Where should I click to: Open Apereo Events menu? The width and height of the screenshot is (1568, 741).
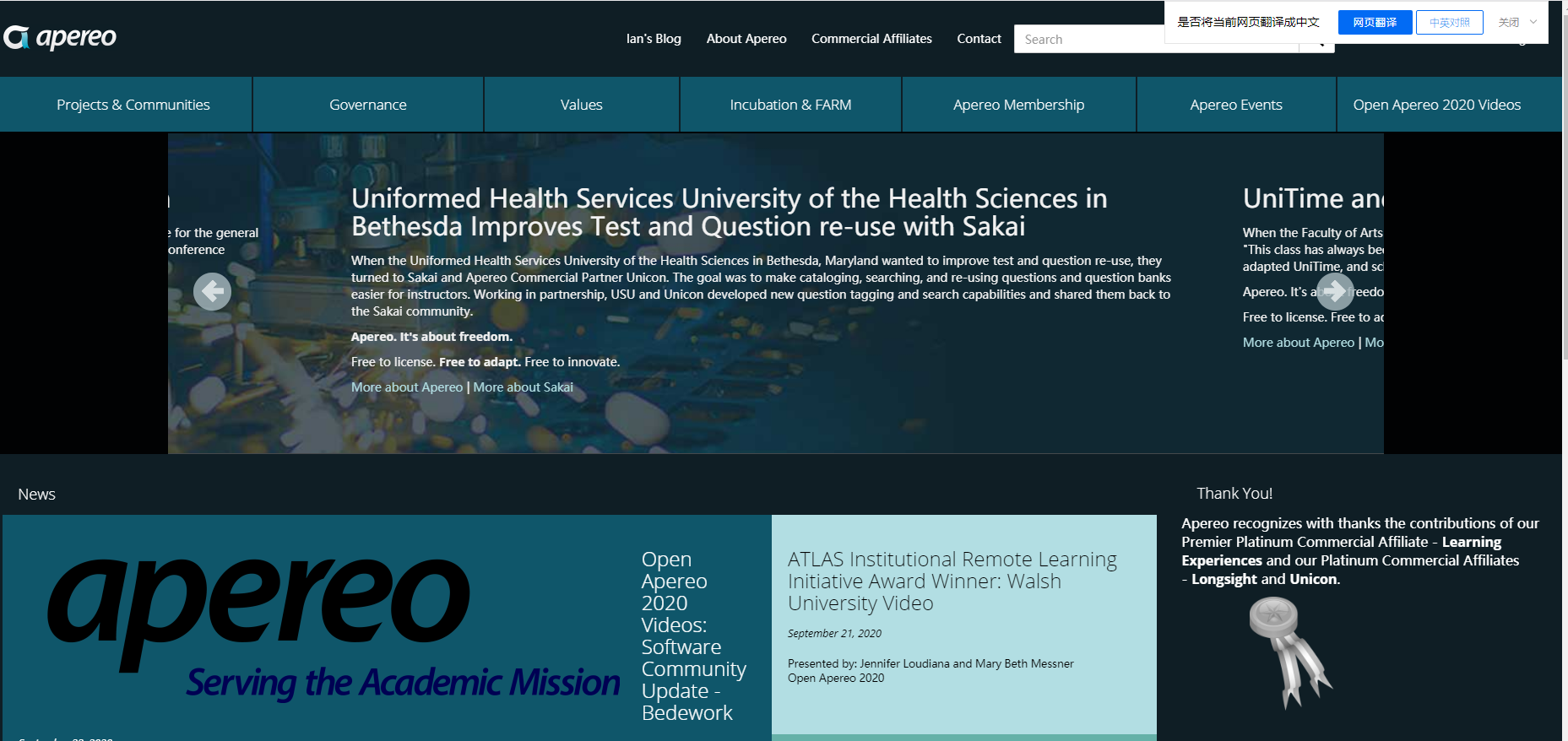coord(1236,105)
